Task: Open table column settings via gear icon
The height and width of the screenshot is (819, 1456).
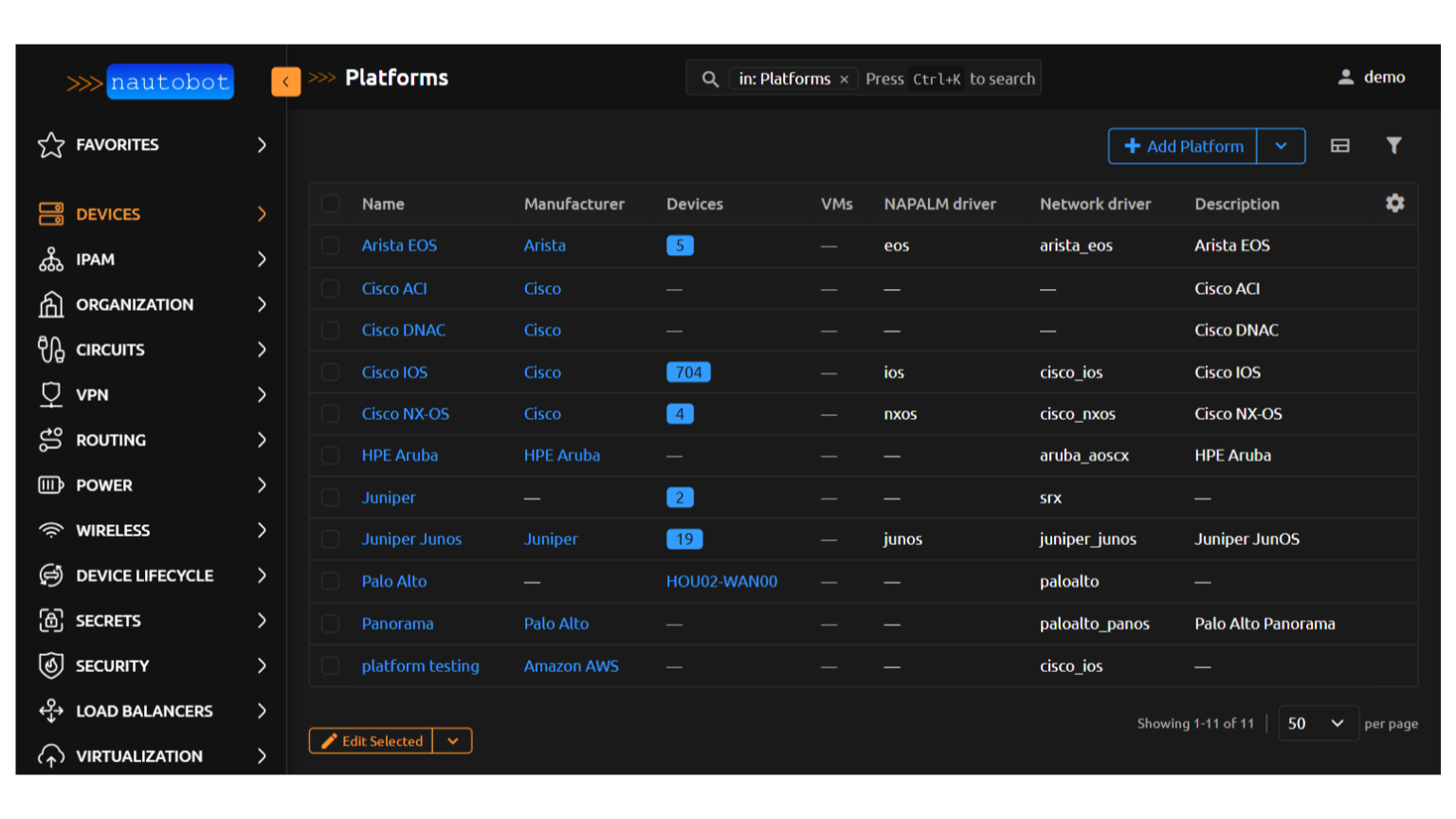Action: point(1394,203)
